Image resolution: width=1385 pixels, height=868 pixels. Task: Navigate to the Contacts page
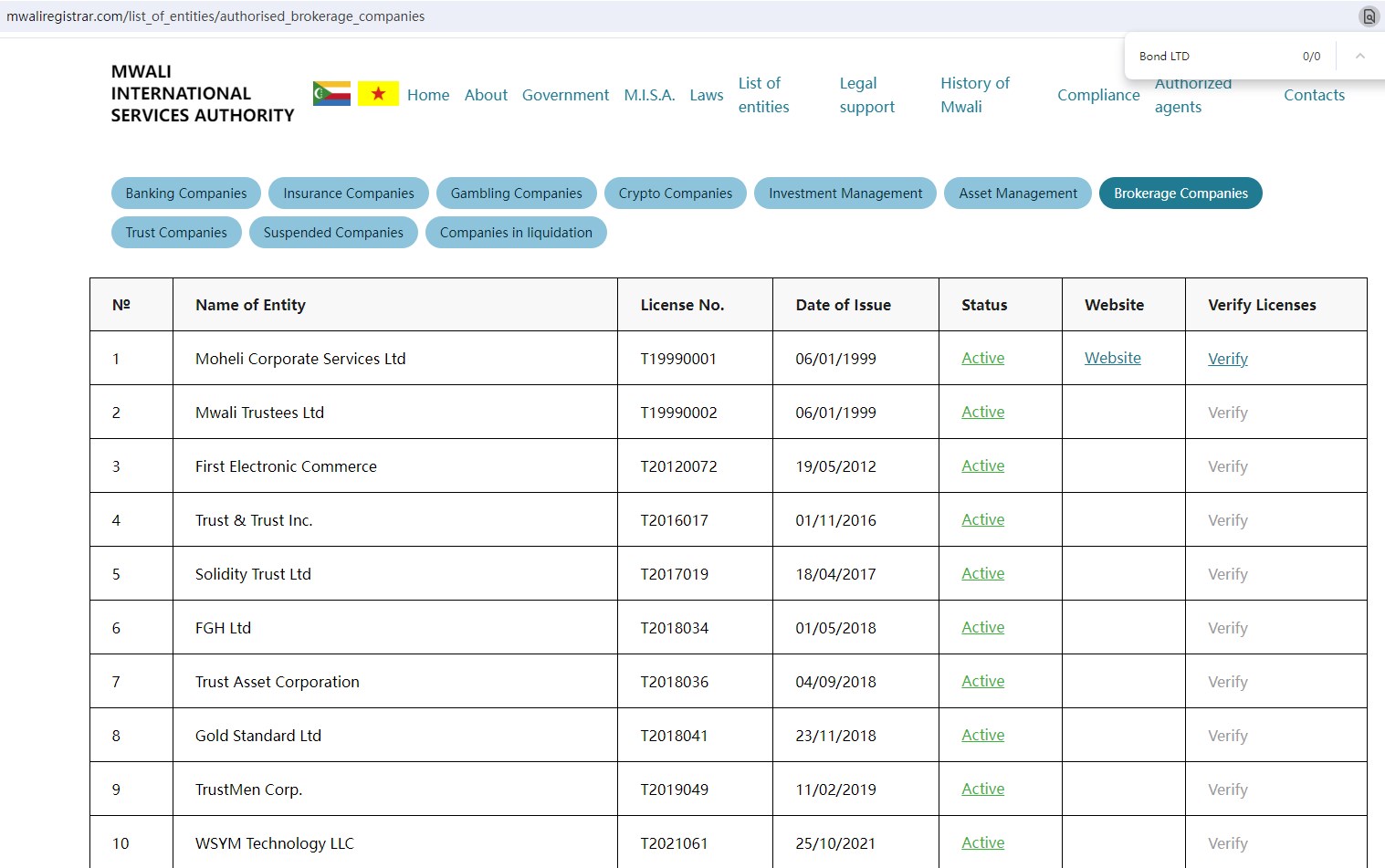1314,95
